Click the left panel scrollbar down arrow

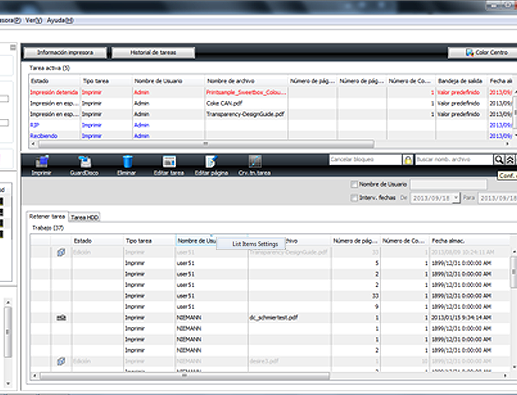8,383
